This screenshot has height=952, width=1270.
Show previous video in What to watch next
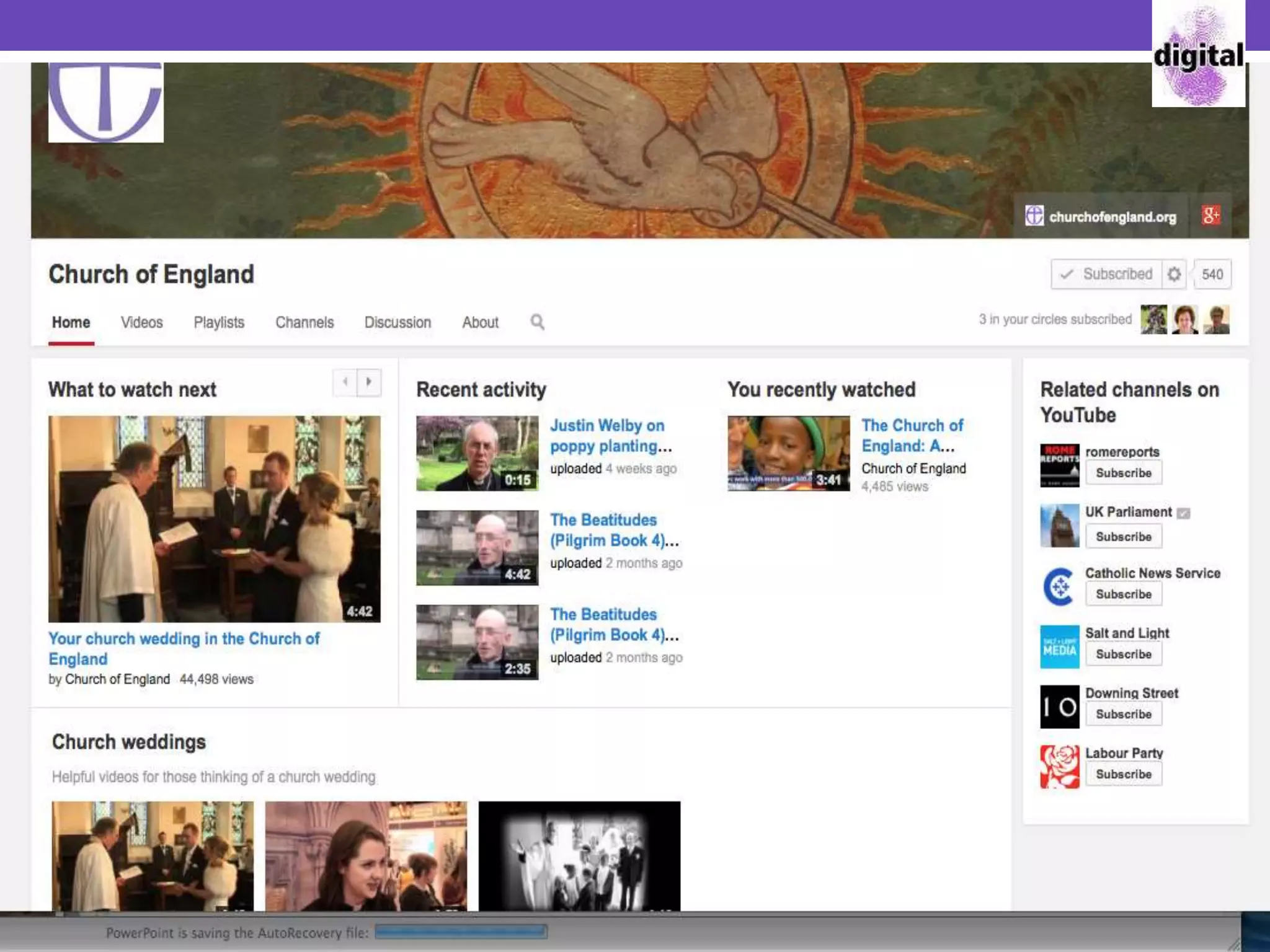click(345, 382)
